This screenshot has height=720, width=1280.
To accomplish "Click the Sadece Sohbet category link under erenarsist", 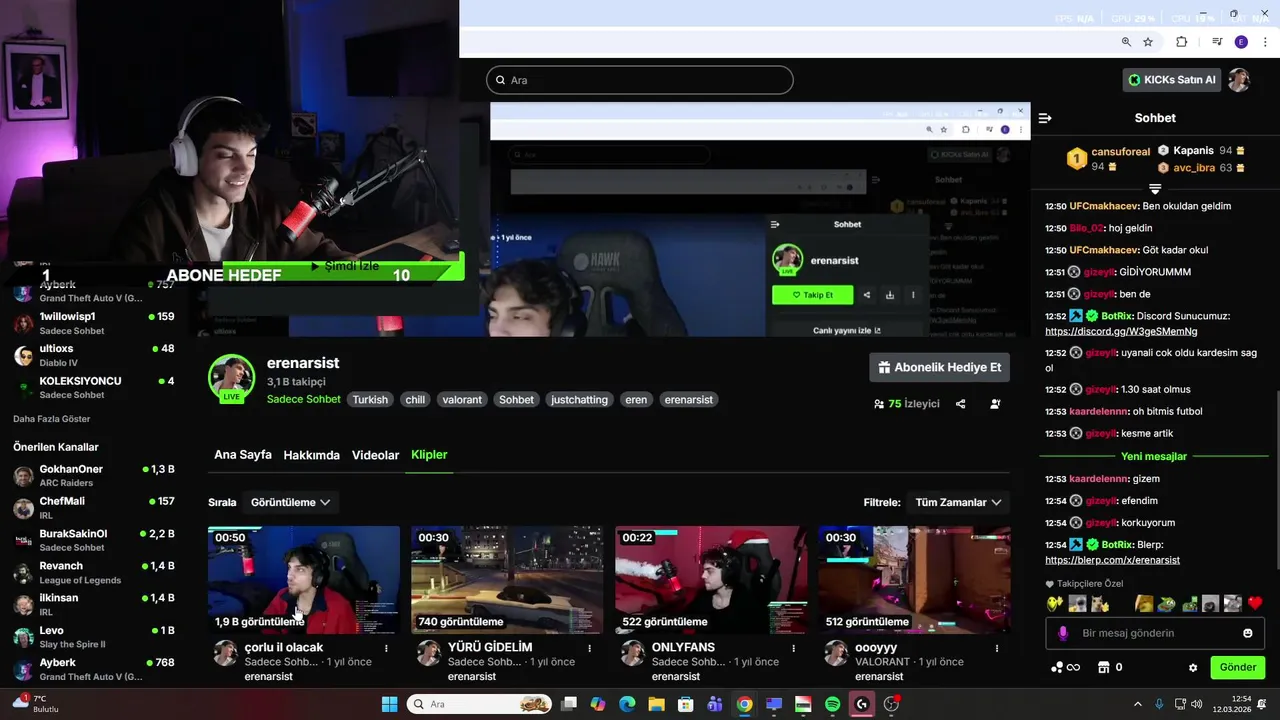I will 304,399.
